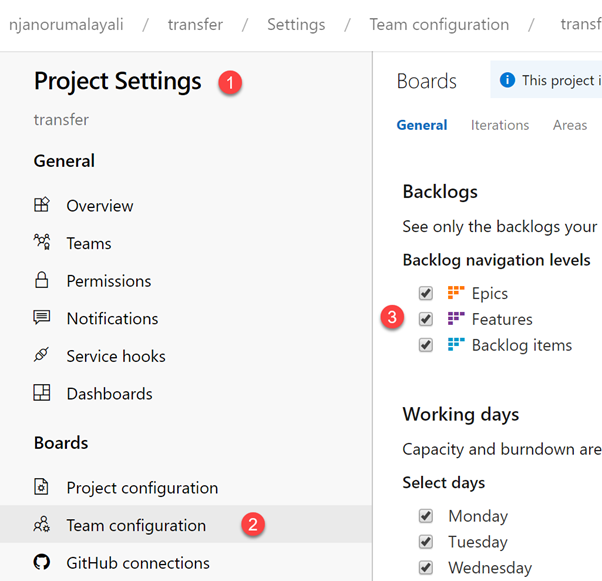602x581 pixels.
Task: Click the Permissions lock icon
Action: coord(41,280)
